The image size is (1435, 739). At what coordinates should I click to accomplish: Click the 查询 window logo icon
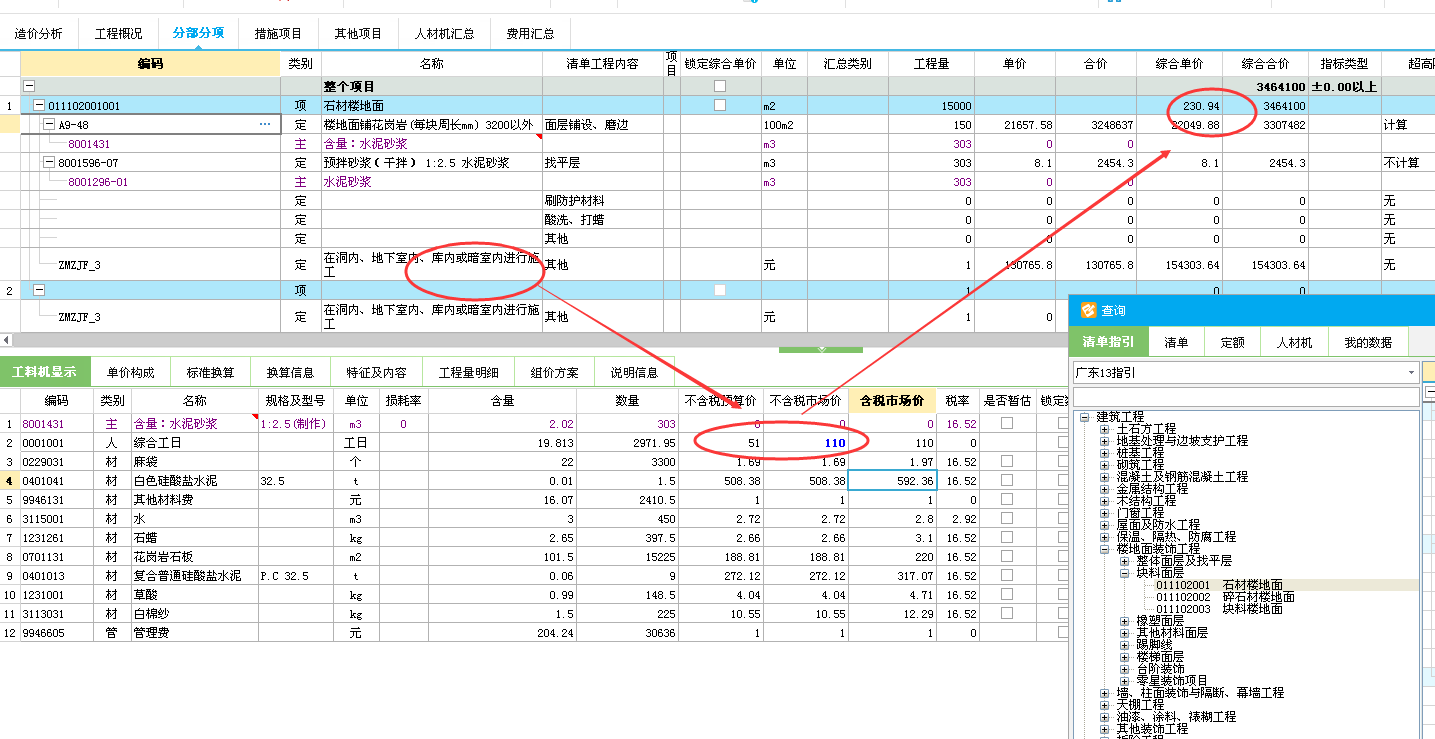coord(1089,310)
